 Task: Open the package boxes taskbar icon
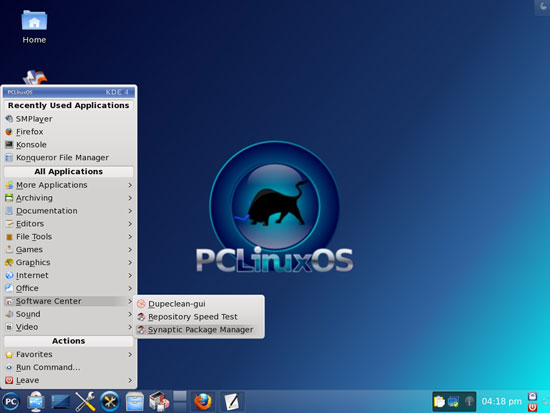(159, 401)
